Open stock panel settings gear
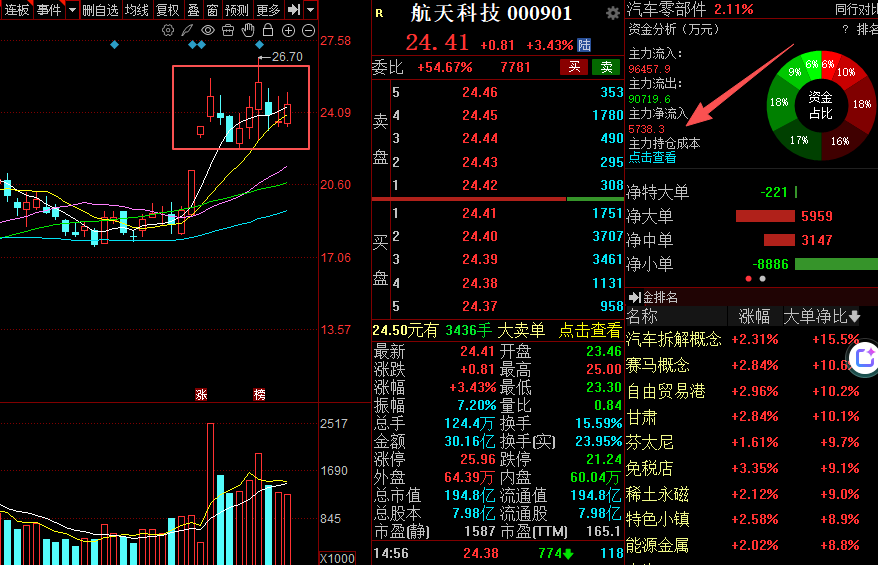Screen dimensions: 878x565 (613, 13)
